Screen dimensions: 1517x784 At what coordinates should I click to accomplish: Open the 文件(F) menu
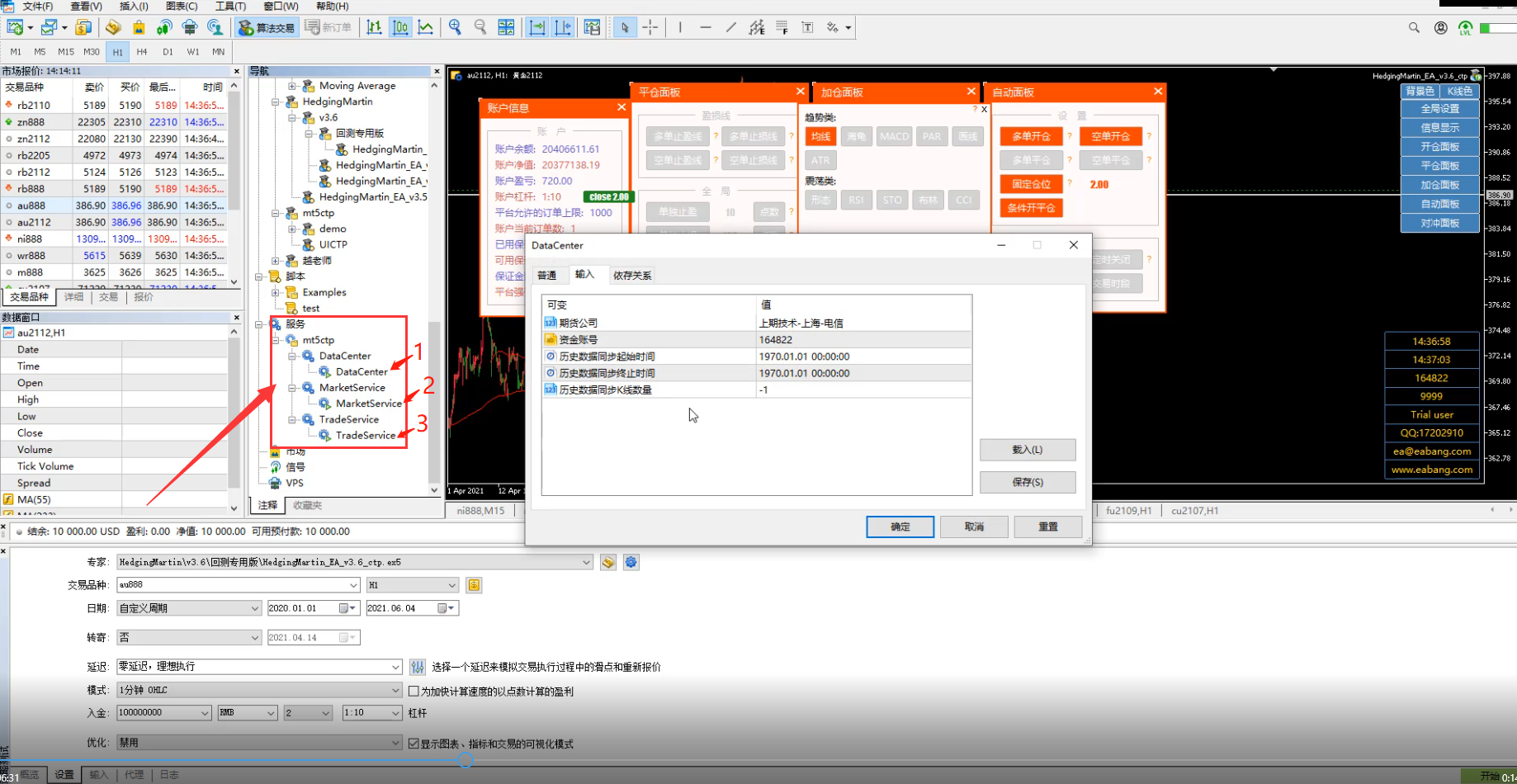38,6
